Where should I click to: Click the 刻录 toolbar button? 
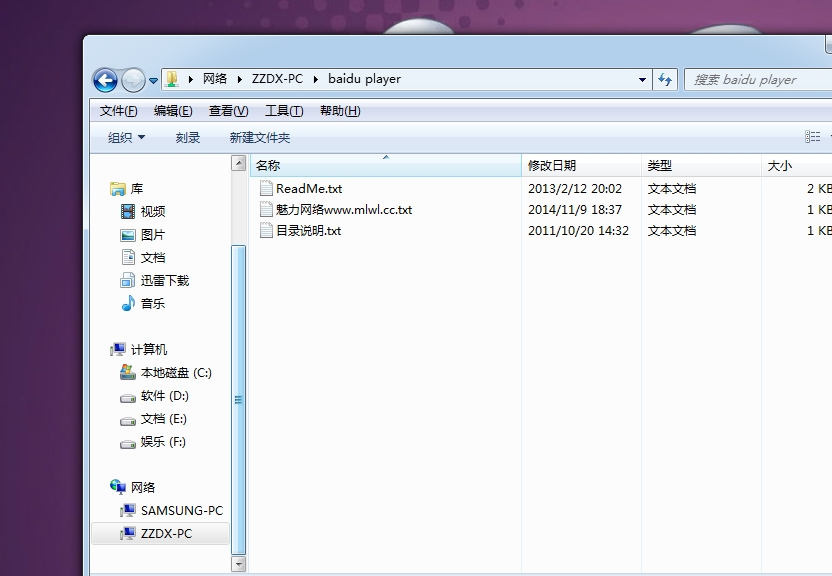(x=188, y=138)
